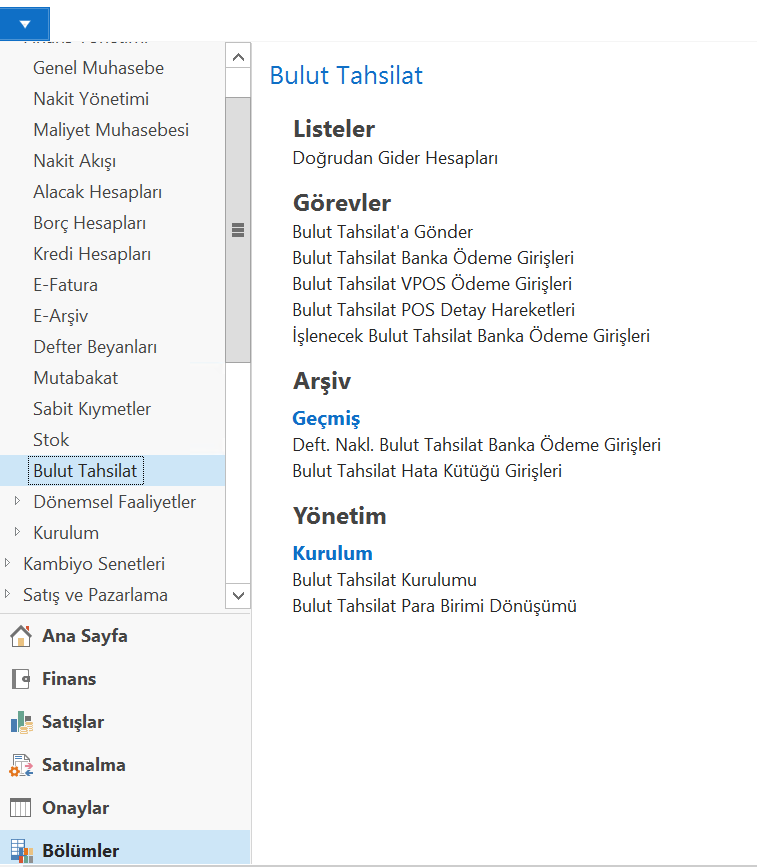
Task: Open the Bölümler menu item
Action: pyautogui.click(x=81, y=850)
